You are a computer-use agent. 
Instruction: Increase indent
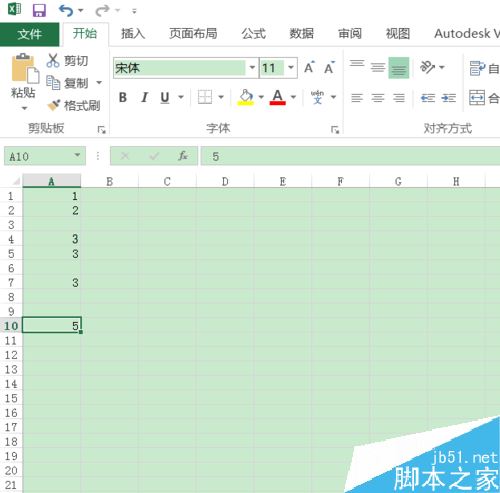[x=449, y=98]
